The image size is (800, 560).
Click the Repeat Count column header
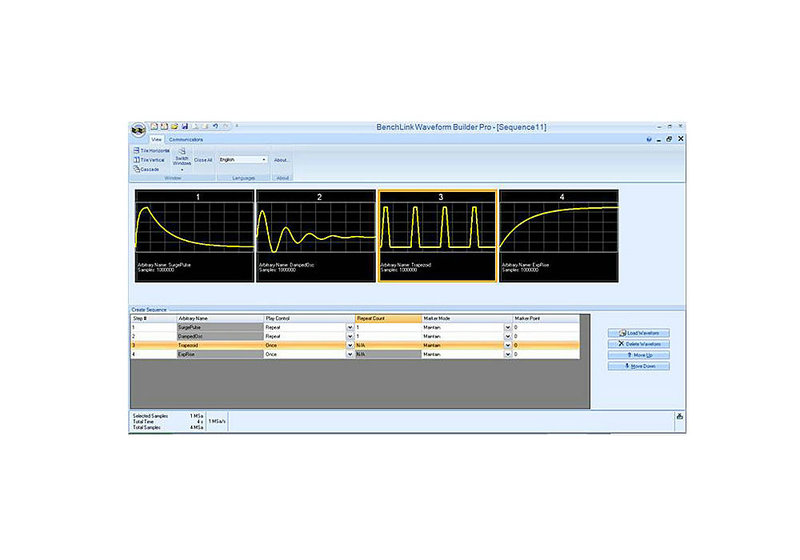click(388, 318)
